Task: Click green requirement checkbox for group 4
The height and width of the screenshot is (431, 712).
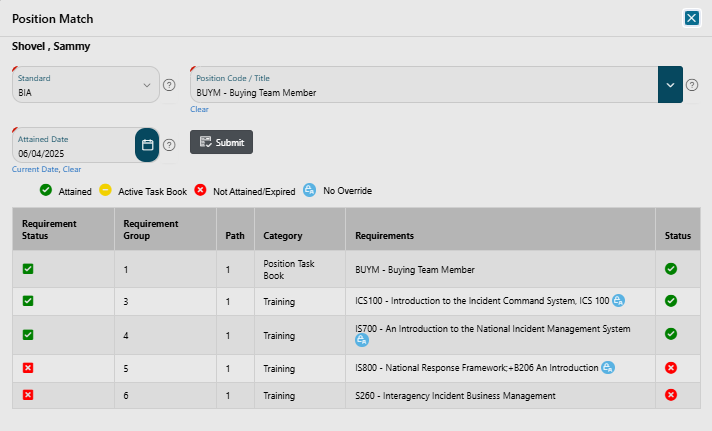Action: click(28, 335)
